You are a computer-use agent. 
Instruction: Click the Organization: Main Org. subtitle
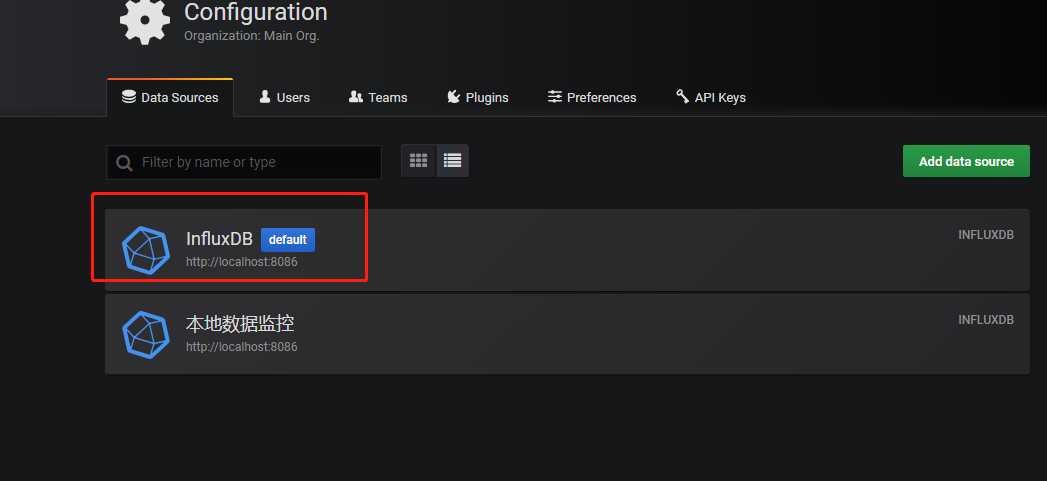[252, 36]
